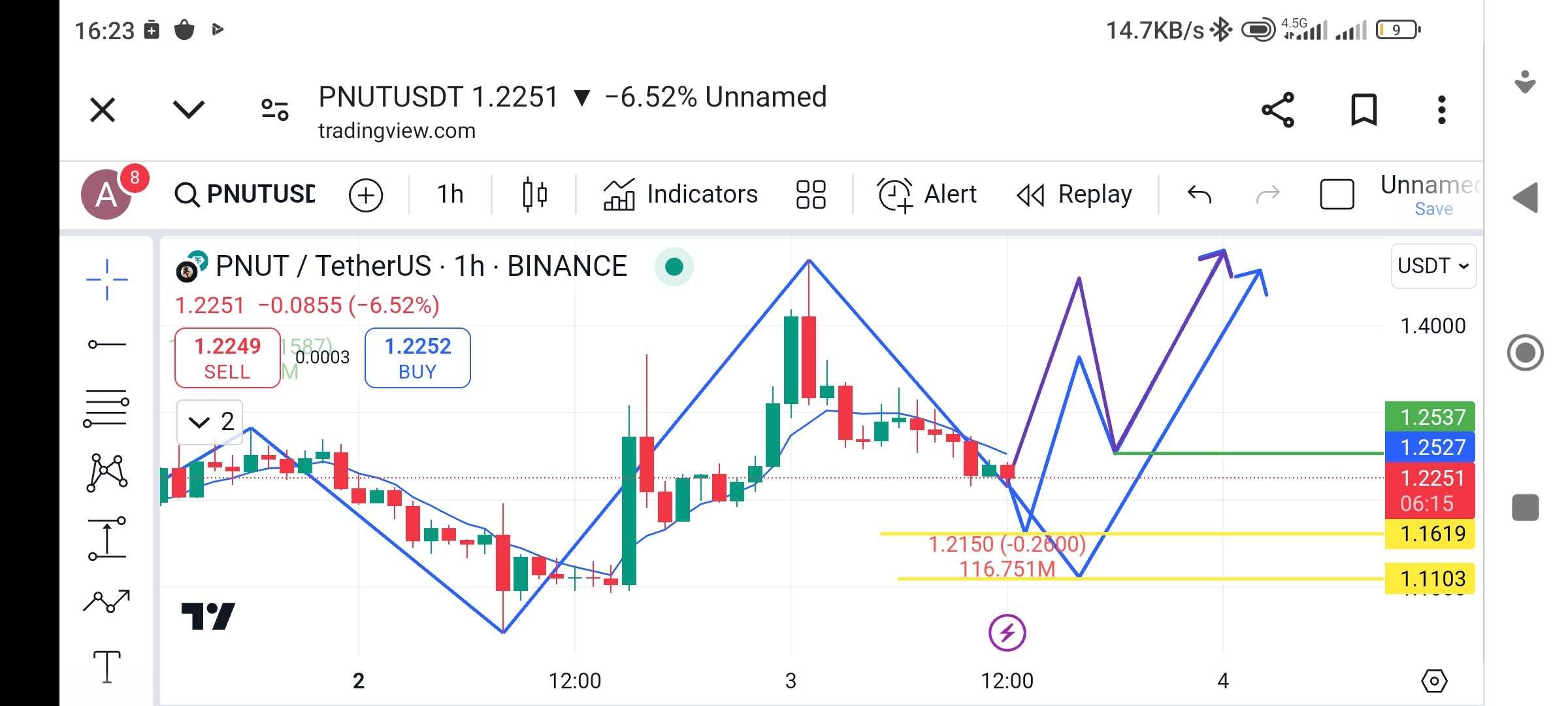1568x706 pixels.
Task: Click the 1.2150 (-0.2600) position label
Action: coord(1007,544)
